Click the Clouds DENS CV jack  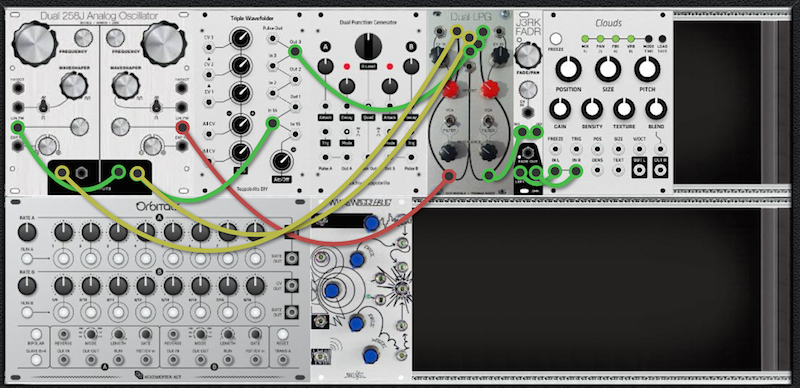coord(597,171)
